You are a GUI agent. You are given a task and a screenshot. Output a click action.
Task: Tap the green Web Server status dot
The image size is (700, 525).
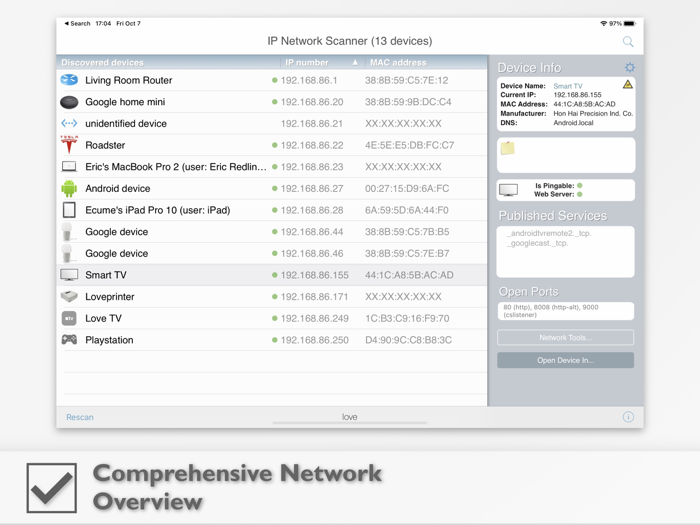click(x=579, y=194)
